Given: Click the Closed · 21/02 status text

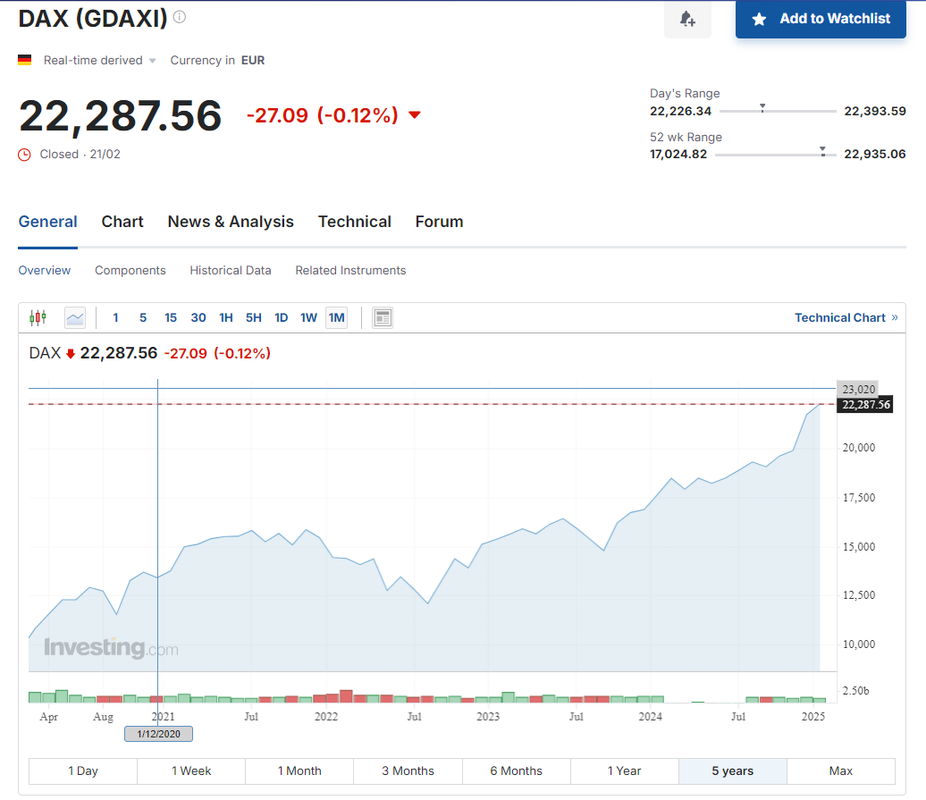Looking at the screenshot, I should click(x=80, y=154).
